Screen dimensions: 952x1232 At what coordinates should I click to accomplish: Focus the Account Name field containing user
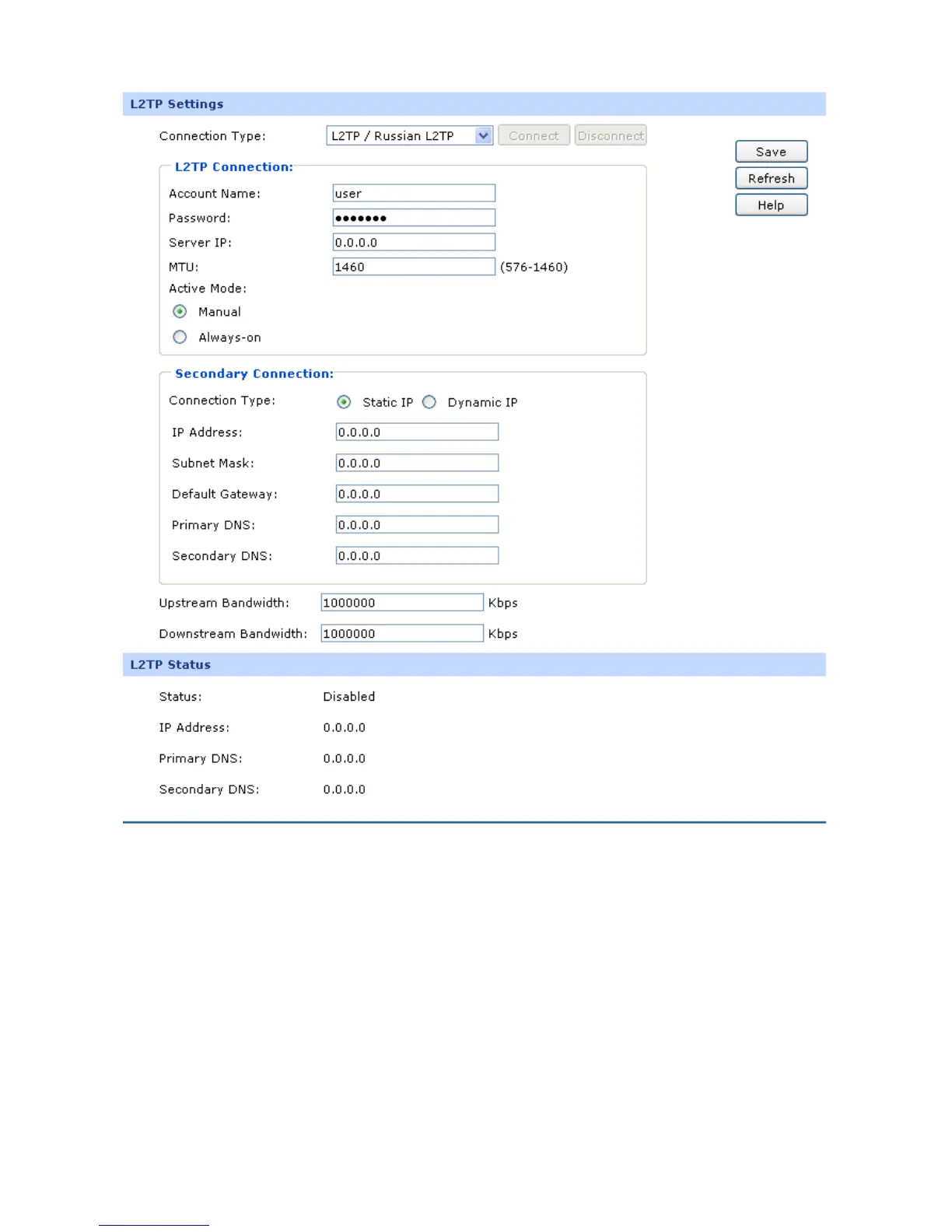click(x=414, y=193)
